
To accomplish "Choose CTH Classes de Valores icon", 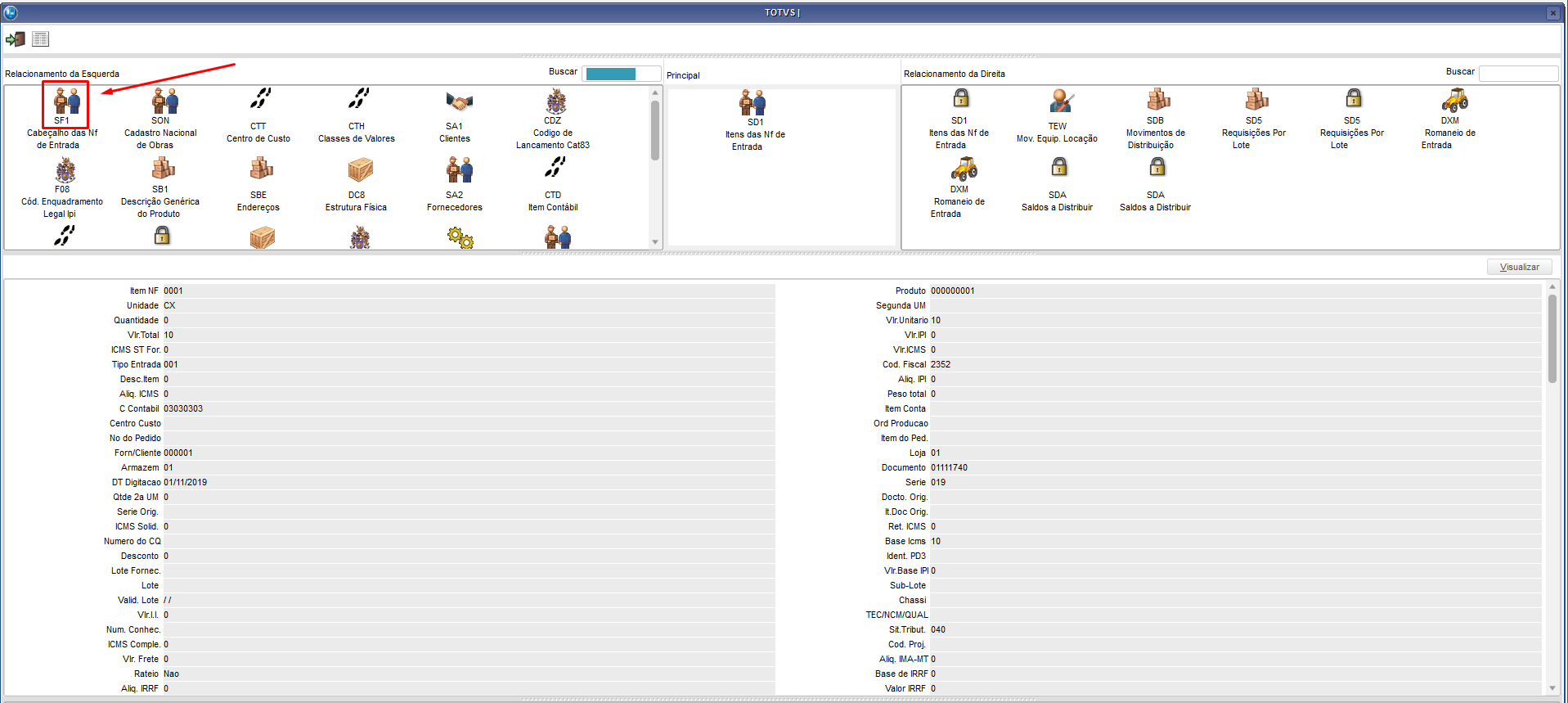I will pos(358,98).
